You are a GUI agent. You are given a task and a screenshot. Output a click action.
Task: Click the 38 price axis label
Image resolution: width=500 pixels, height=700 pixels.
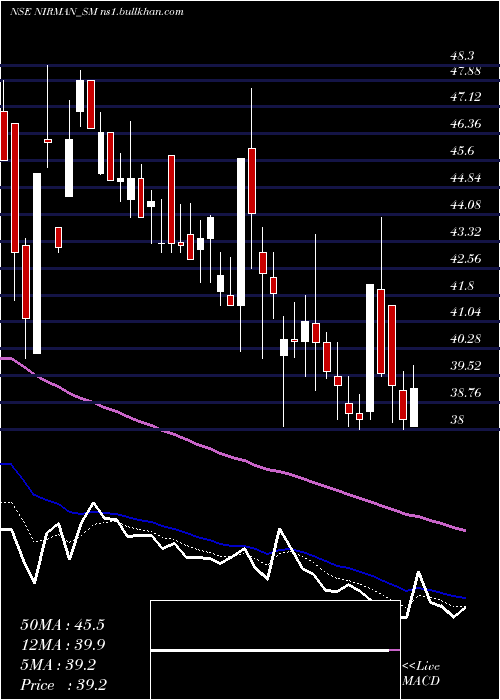click(458, 420)
